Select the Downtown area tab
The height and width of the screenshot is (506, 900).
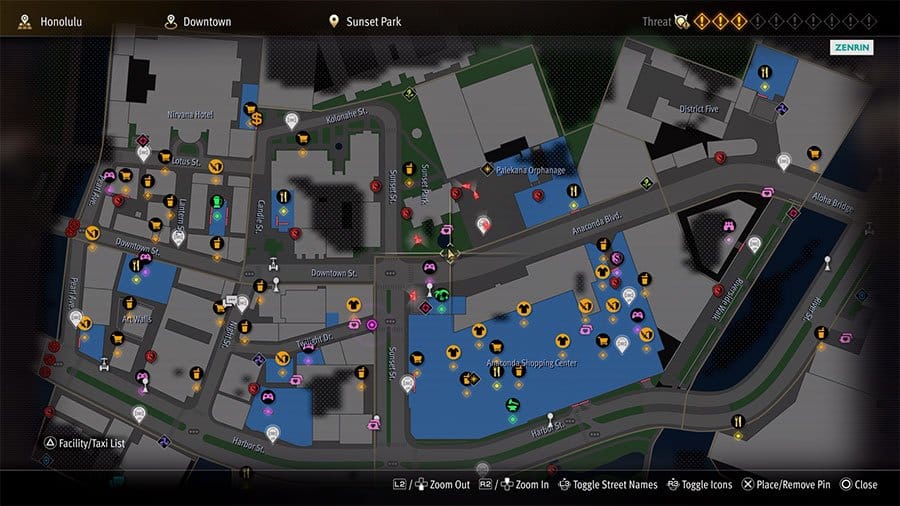click(x=198, y=22)
